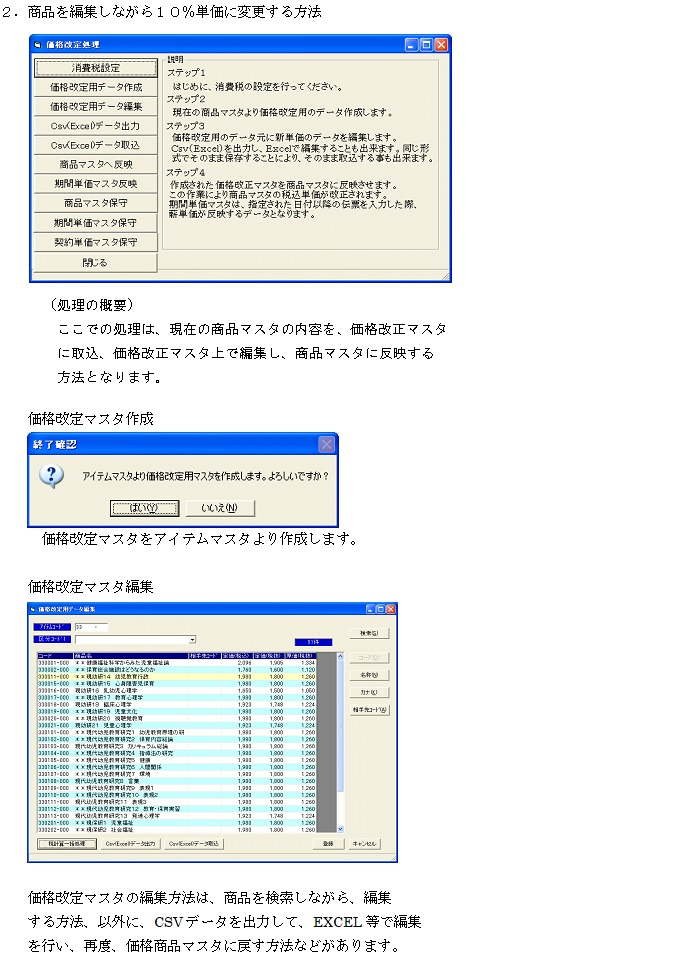
Task: Click the 価格改定マスタ作成 heading text
Action: point(90,419)
